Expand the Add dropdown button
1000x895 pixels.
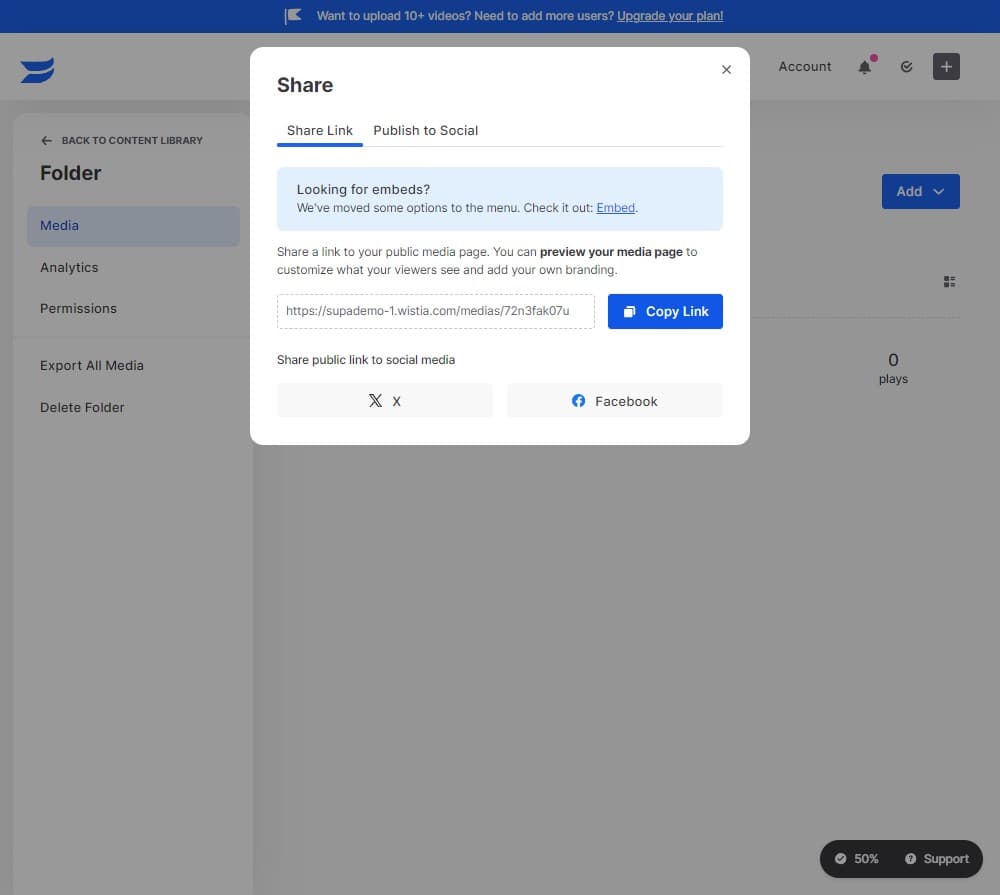[x=920, y=191]
